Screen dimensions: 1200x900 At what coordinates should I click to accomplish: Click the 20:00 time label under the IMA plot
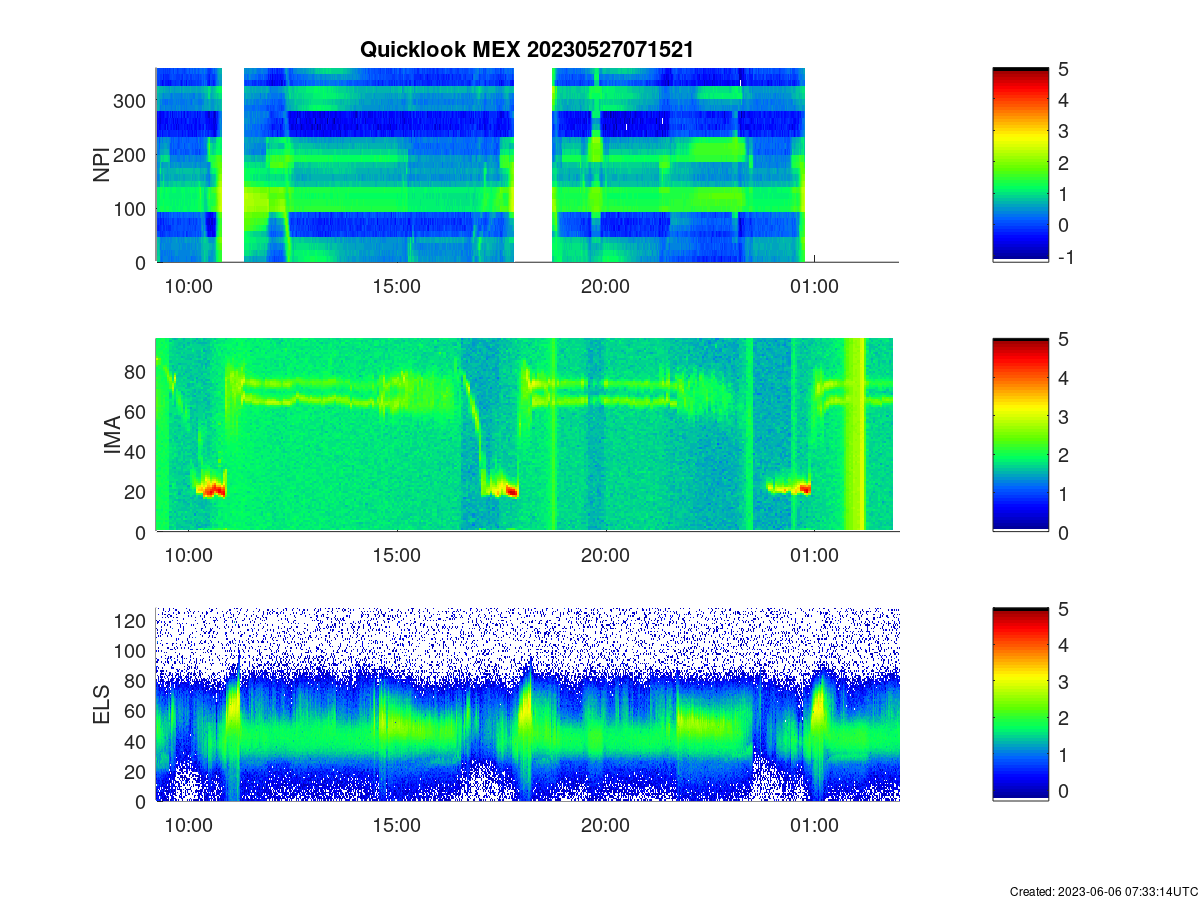coord(606,557)
